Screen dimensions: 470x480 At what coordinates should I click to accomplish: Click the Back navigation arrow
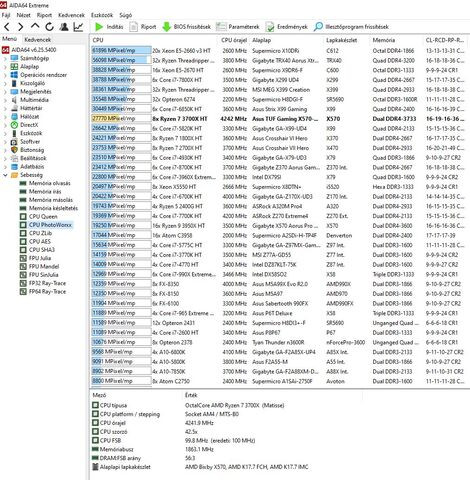pos(7,27)
